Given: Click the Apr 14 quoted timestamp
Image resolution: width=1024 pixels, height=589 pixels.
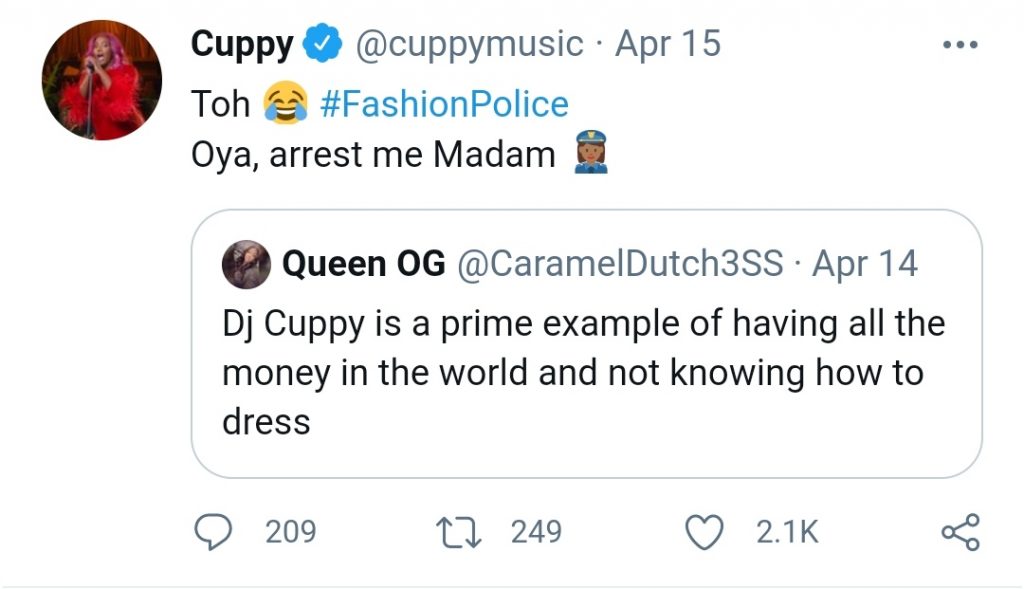Looking at the screenshot, I should [865, 264].
